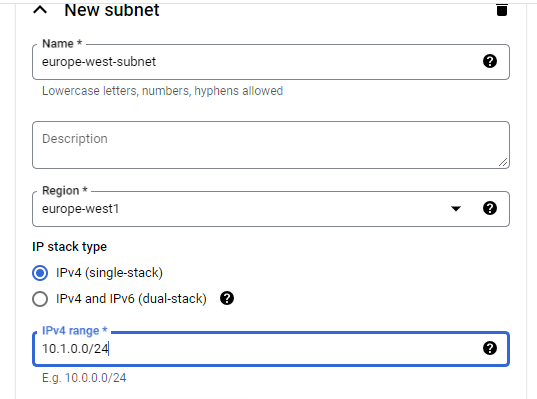Select the IPv4 and IPv6 dual-stack radio
Viewport: 537px width, 399px height.
click(40, 299)
